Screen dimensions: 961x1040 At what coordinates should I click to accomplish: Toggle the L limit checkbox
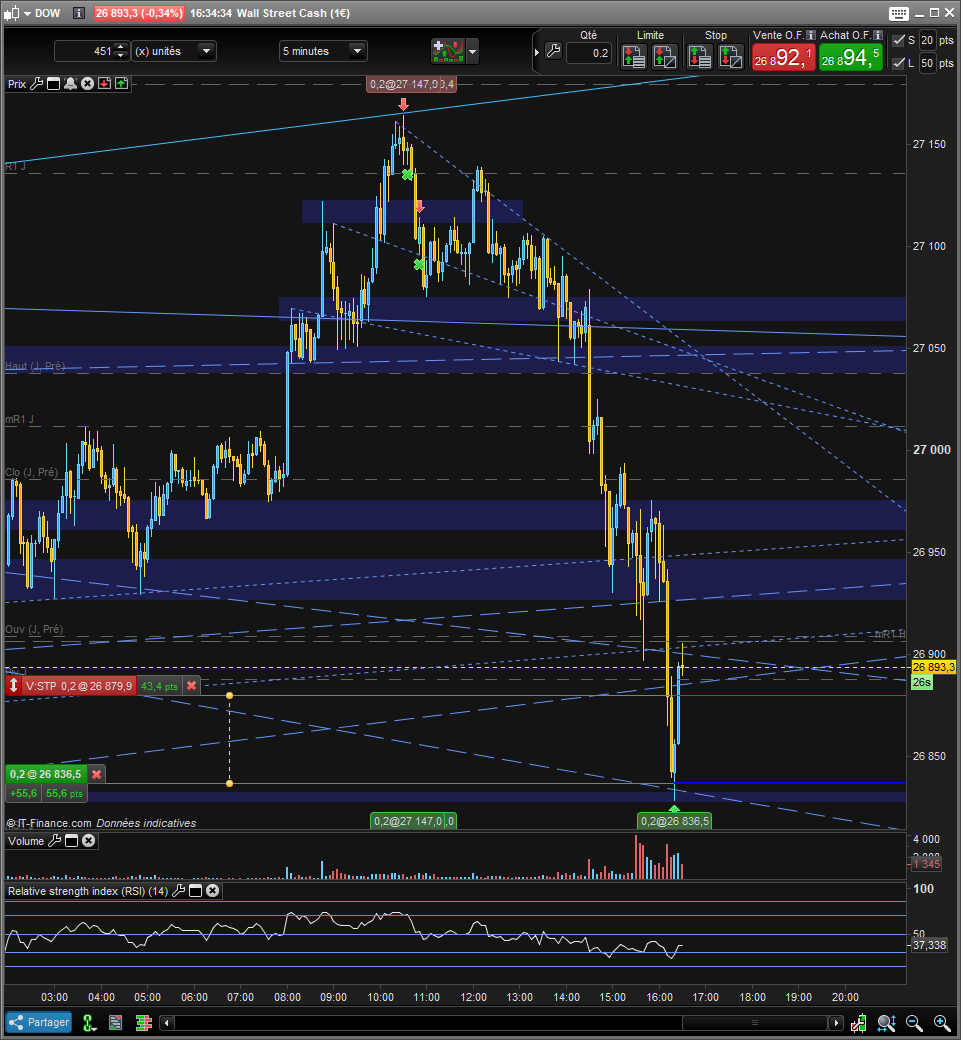pos(899,63)
